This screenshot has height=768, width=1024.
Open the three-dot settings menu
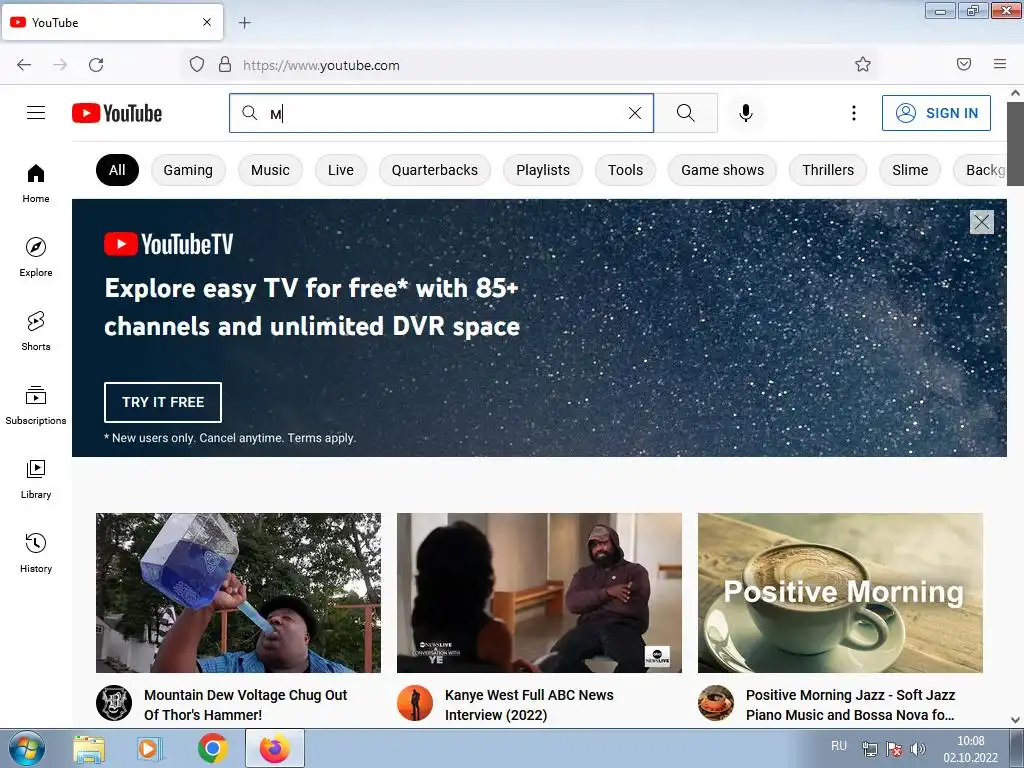(854, 113)
